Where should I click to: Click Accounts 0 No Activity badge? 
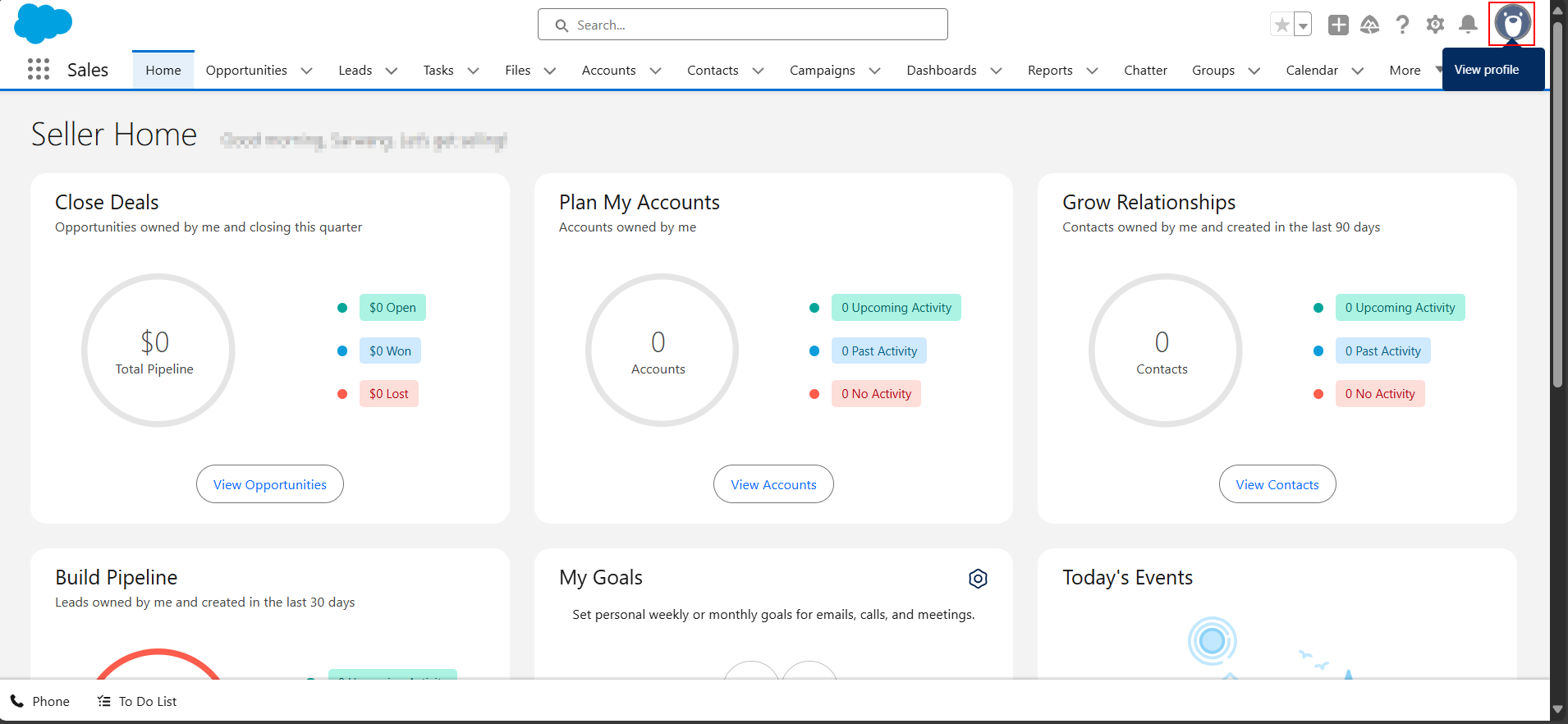coord(876,393)
